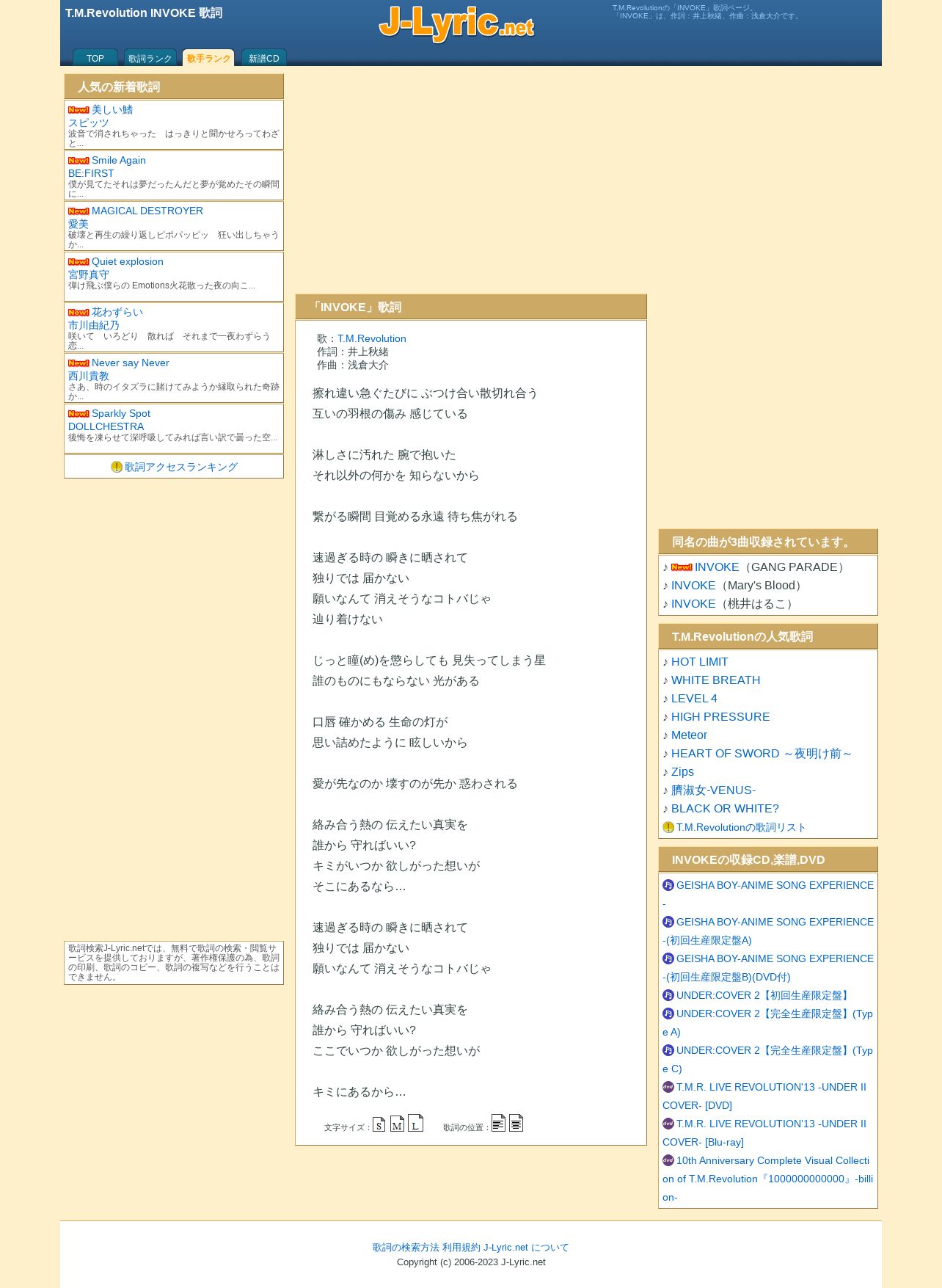Open artist 西川貴教 page

coord(89,376)
